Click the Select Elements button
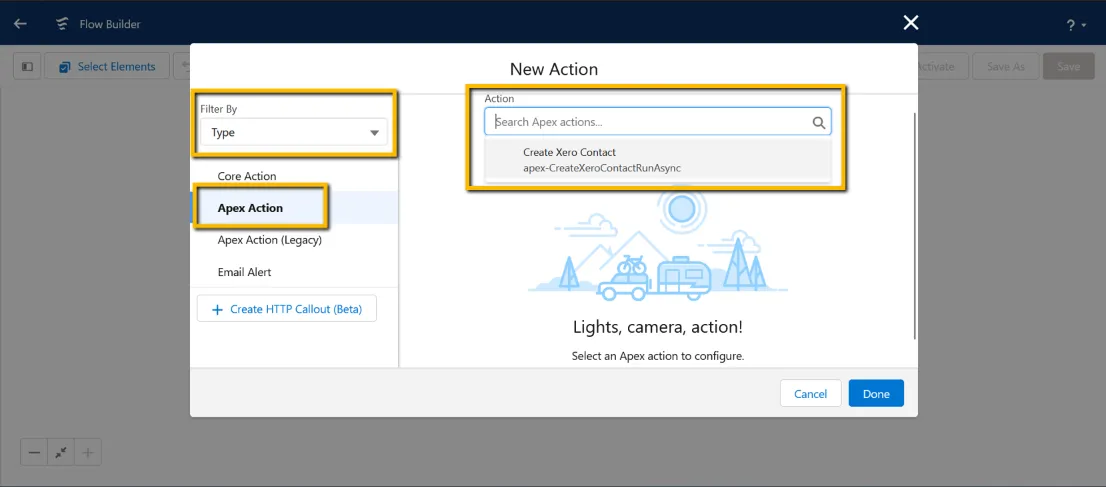This screenshot has height=487, width=1106. pos(107,66)
